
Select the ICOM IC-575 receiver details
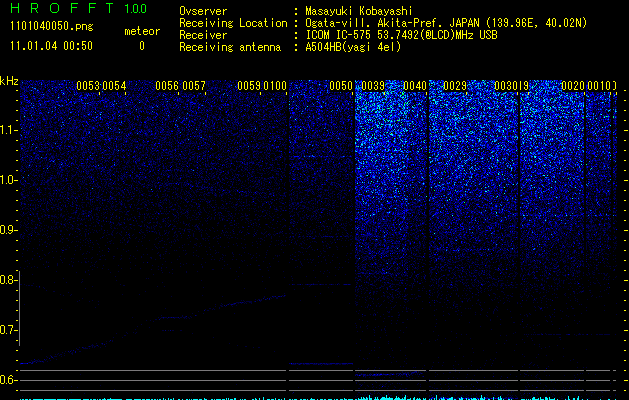click(401, 35)
